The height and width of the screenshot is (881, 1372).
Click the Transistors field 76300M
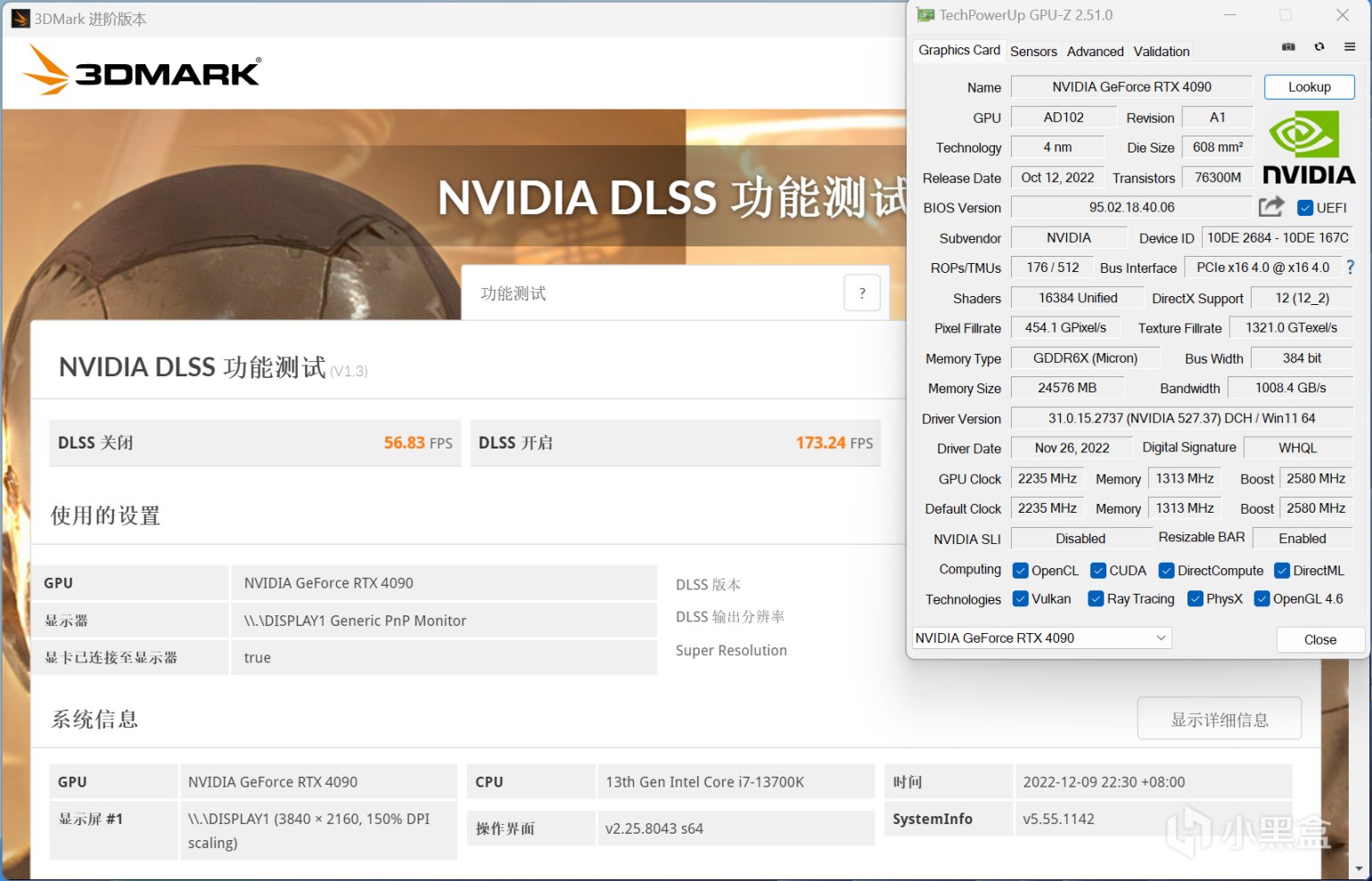click(x=1218, y=177)
